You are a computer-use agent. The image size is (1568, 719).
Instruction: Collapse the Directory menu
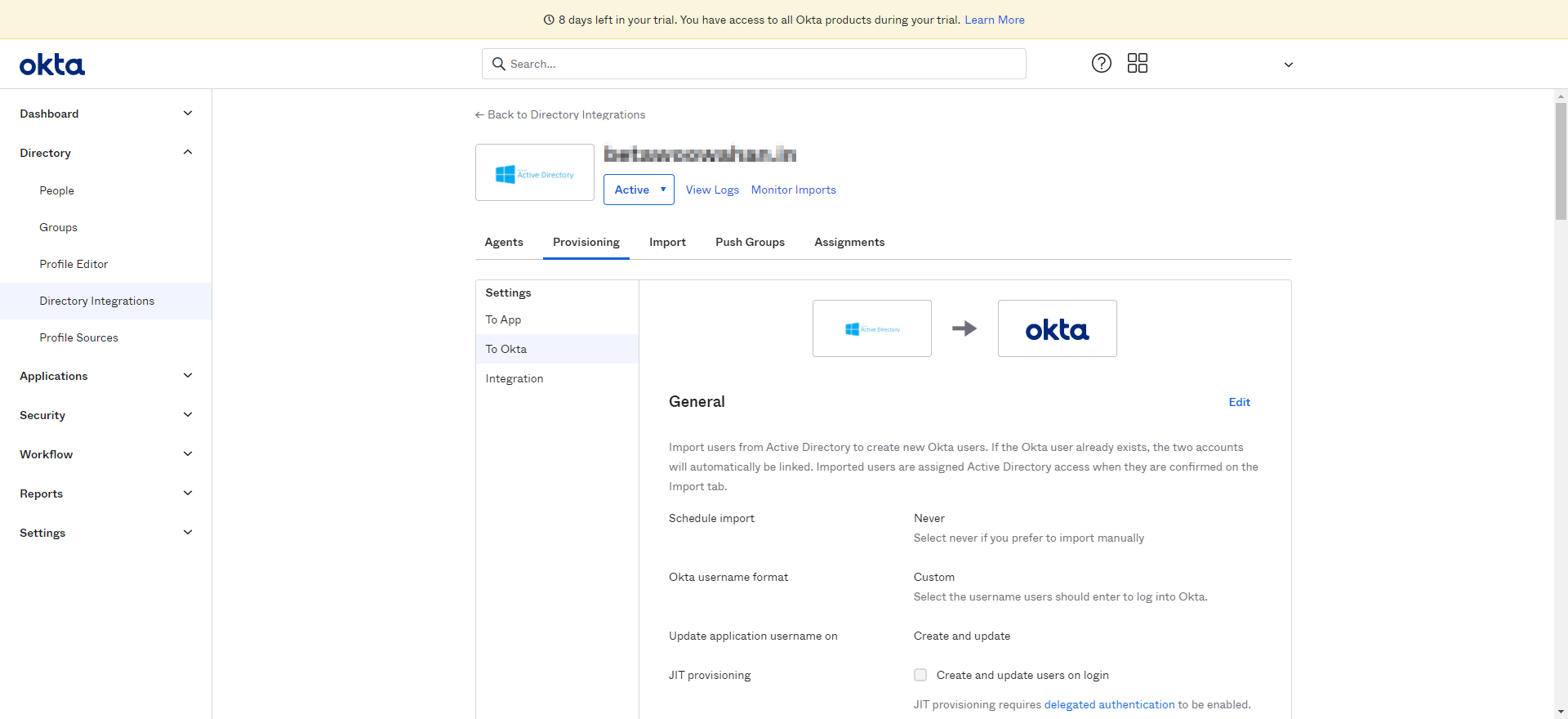[x=106, y=153]
